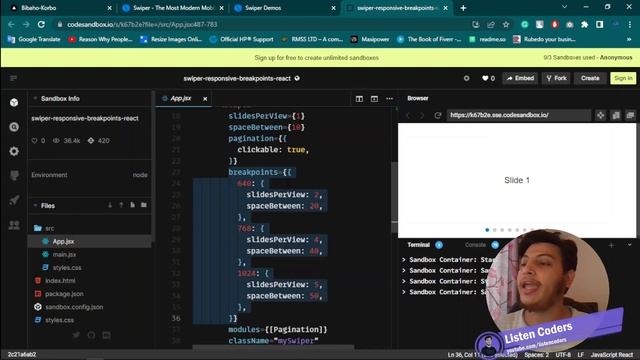The height and width of the screenshot is (360, 640).
Task: Add a new terminal with plus icon
Action: click(611, 245)
